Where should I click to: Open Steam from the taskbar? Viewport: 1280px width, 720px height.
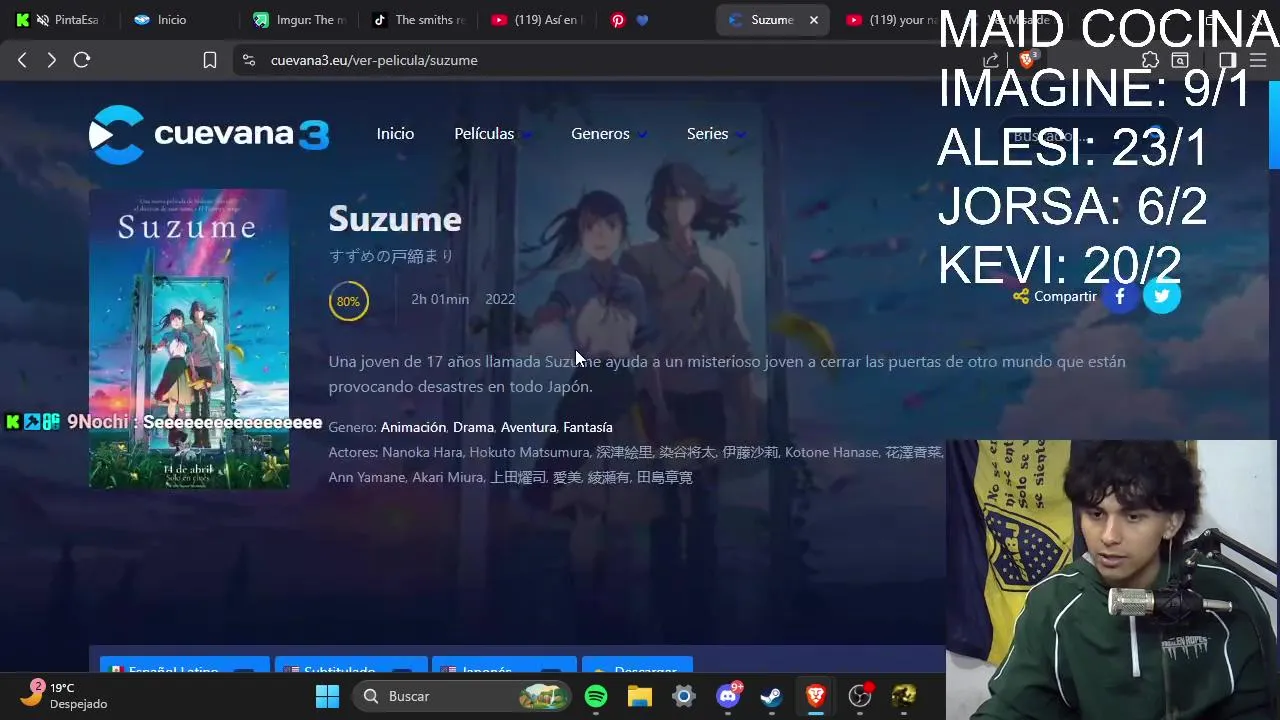772,696
